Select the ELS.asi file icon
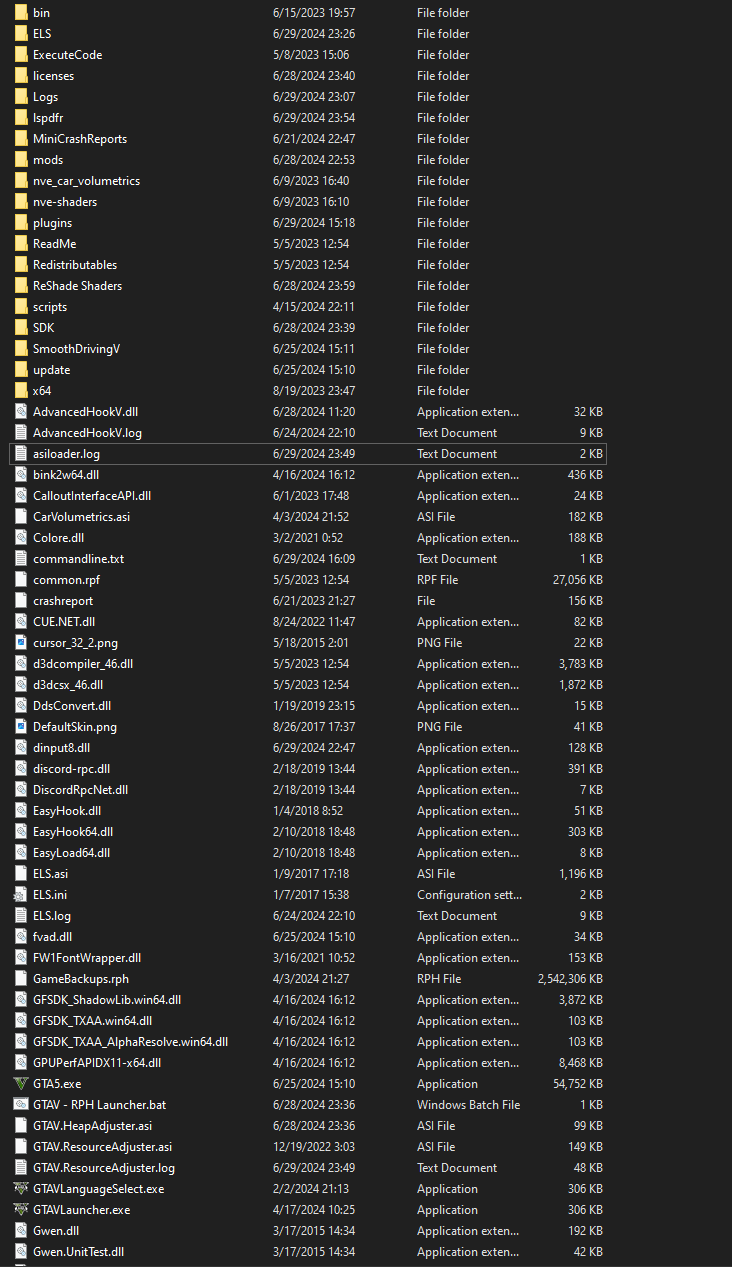 tap(21, 874)
